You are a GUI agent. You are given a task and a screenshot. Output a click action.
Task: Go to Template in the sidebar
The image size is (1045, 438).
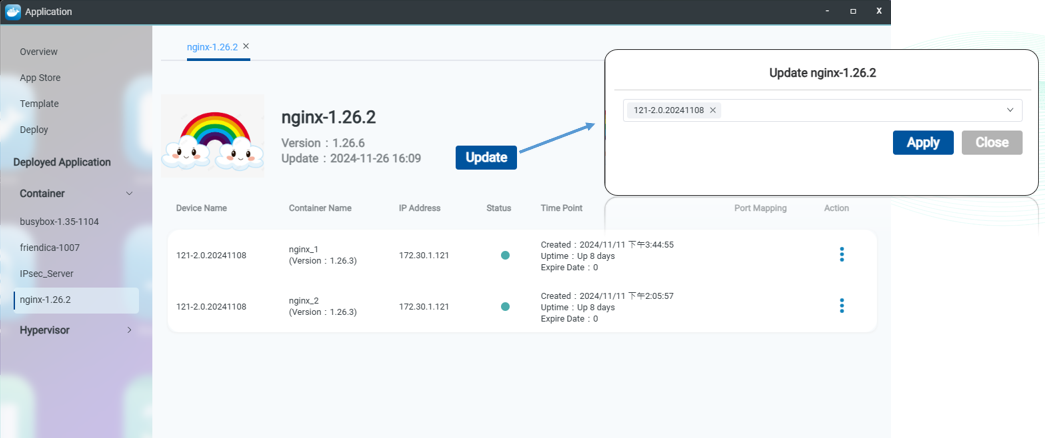pyautogui.click(x=39, y=103)
